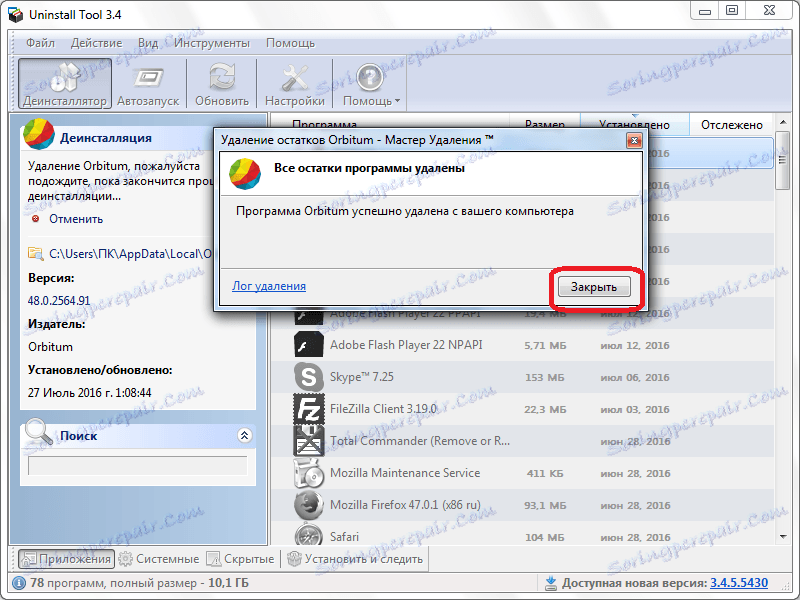Select the Деинсталлятор toolbar button

(x=65, y=83)
